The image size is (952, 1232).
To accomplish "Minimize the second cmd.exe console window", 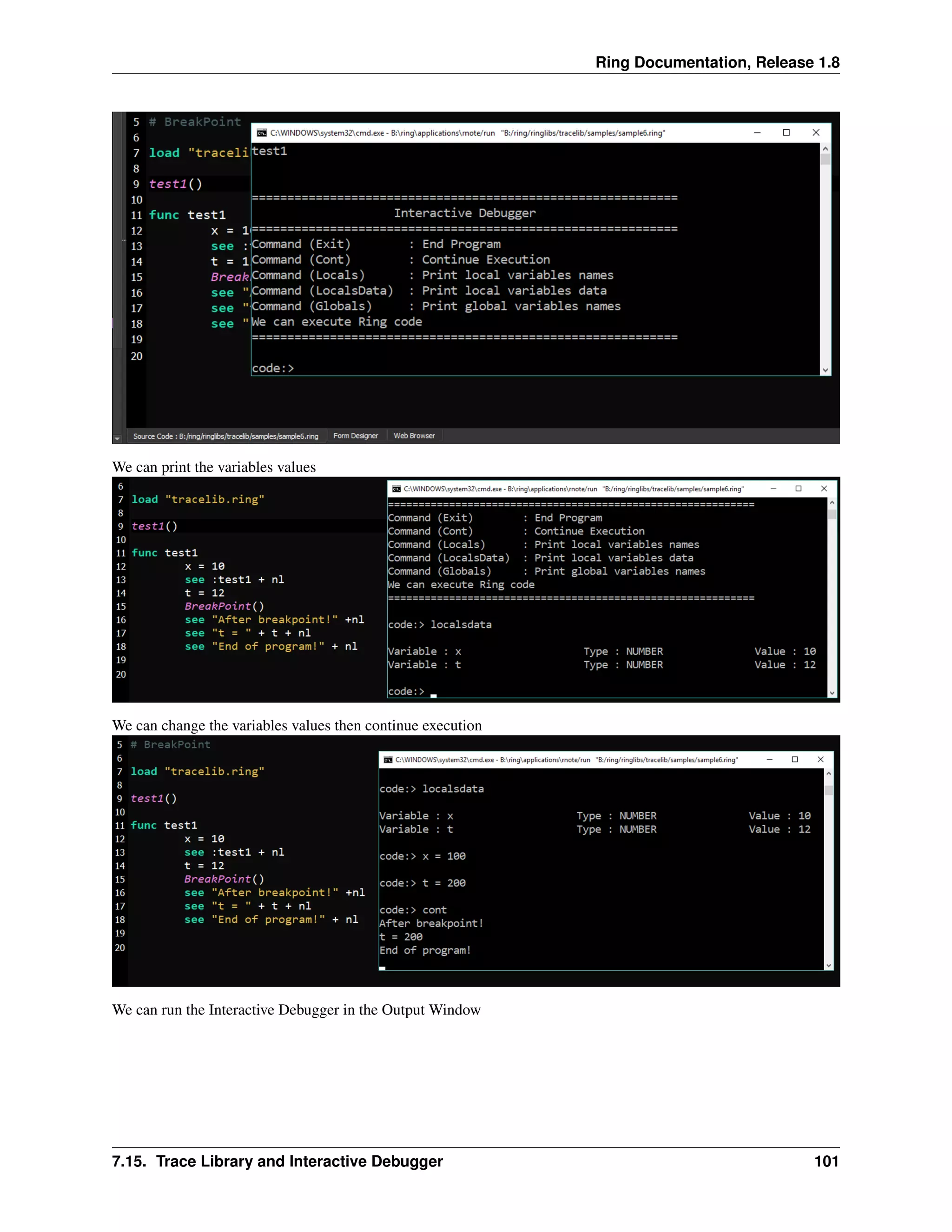I will coord(774,489).
